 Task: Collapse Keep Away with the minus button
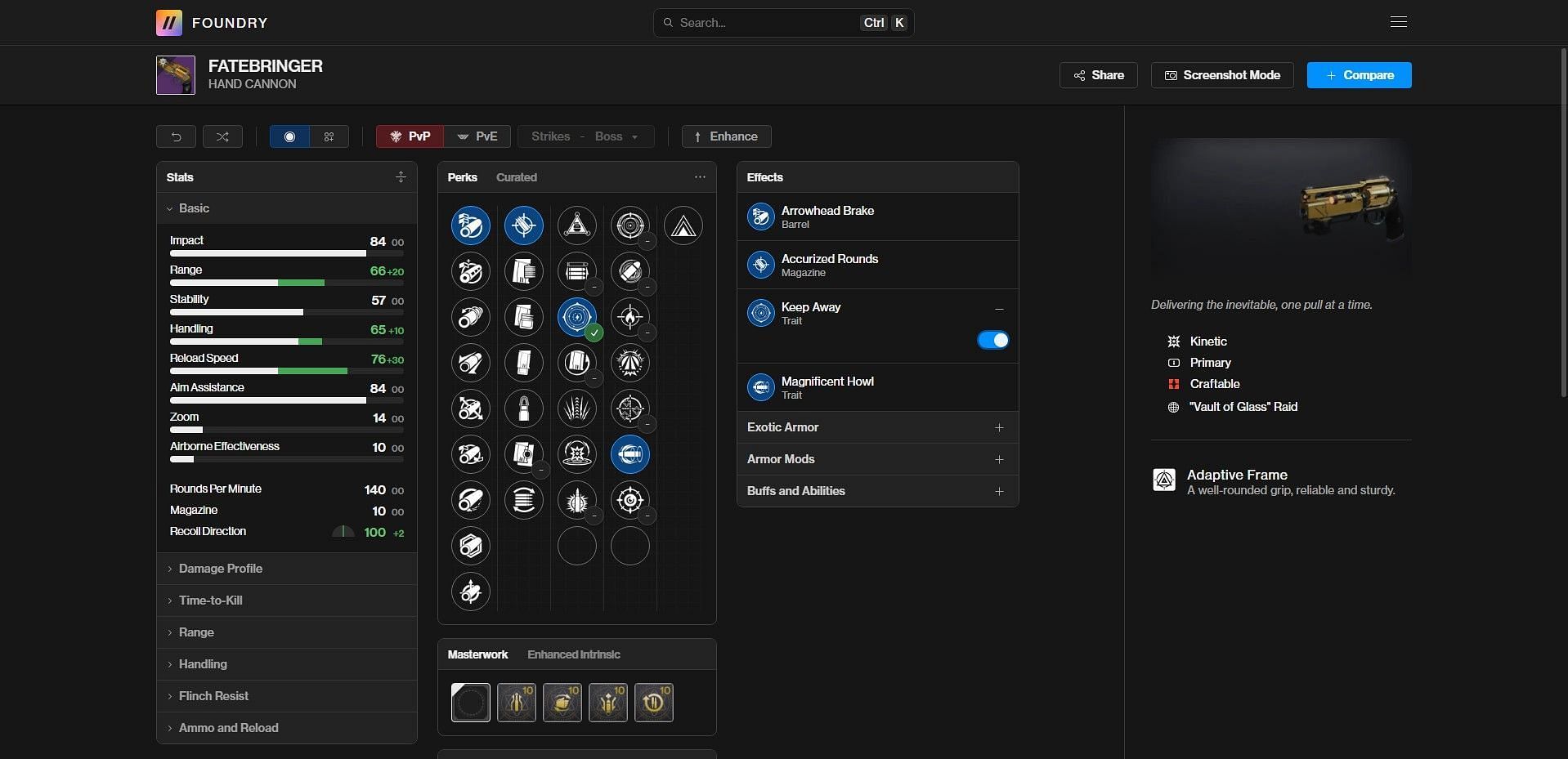[999, 309]
